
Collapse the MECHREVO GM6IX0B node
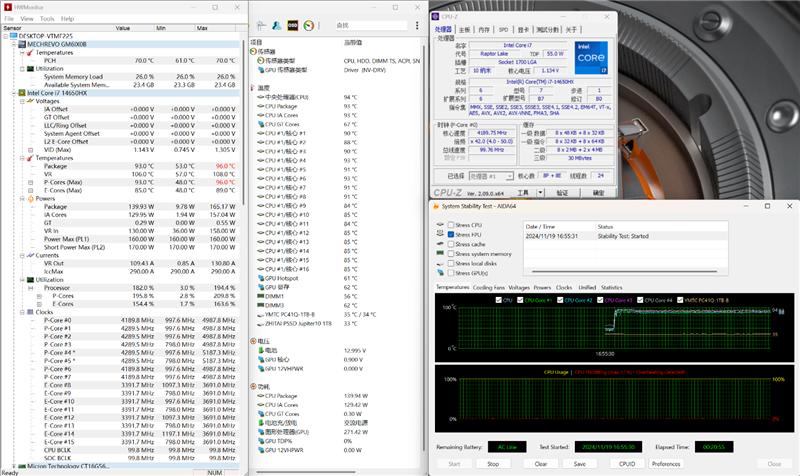14,44
